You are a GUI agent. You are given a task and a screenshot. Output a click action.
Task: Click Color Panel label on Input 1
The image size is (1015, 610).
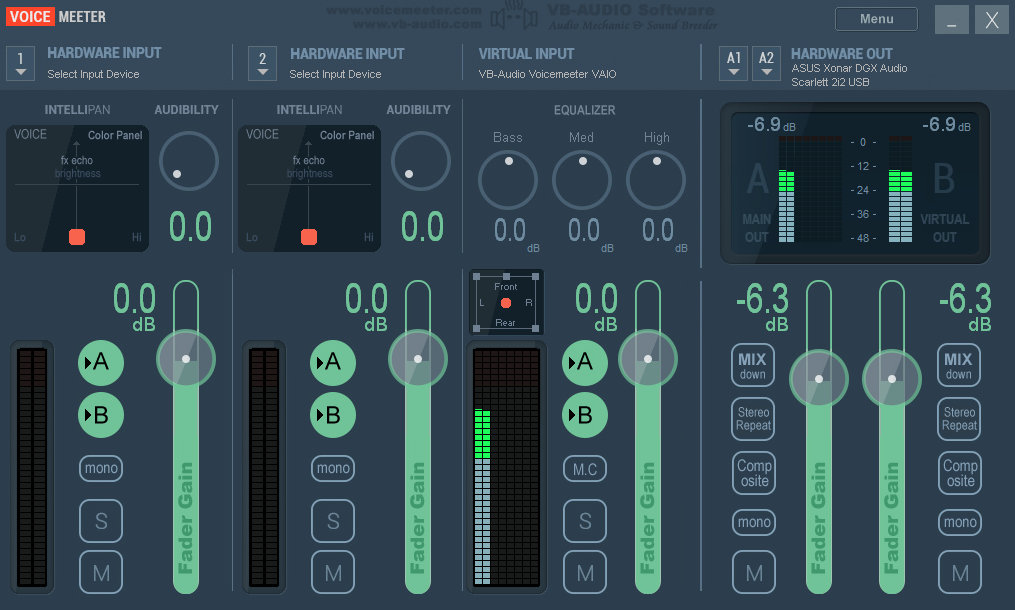[x=115, y=135]
